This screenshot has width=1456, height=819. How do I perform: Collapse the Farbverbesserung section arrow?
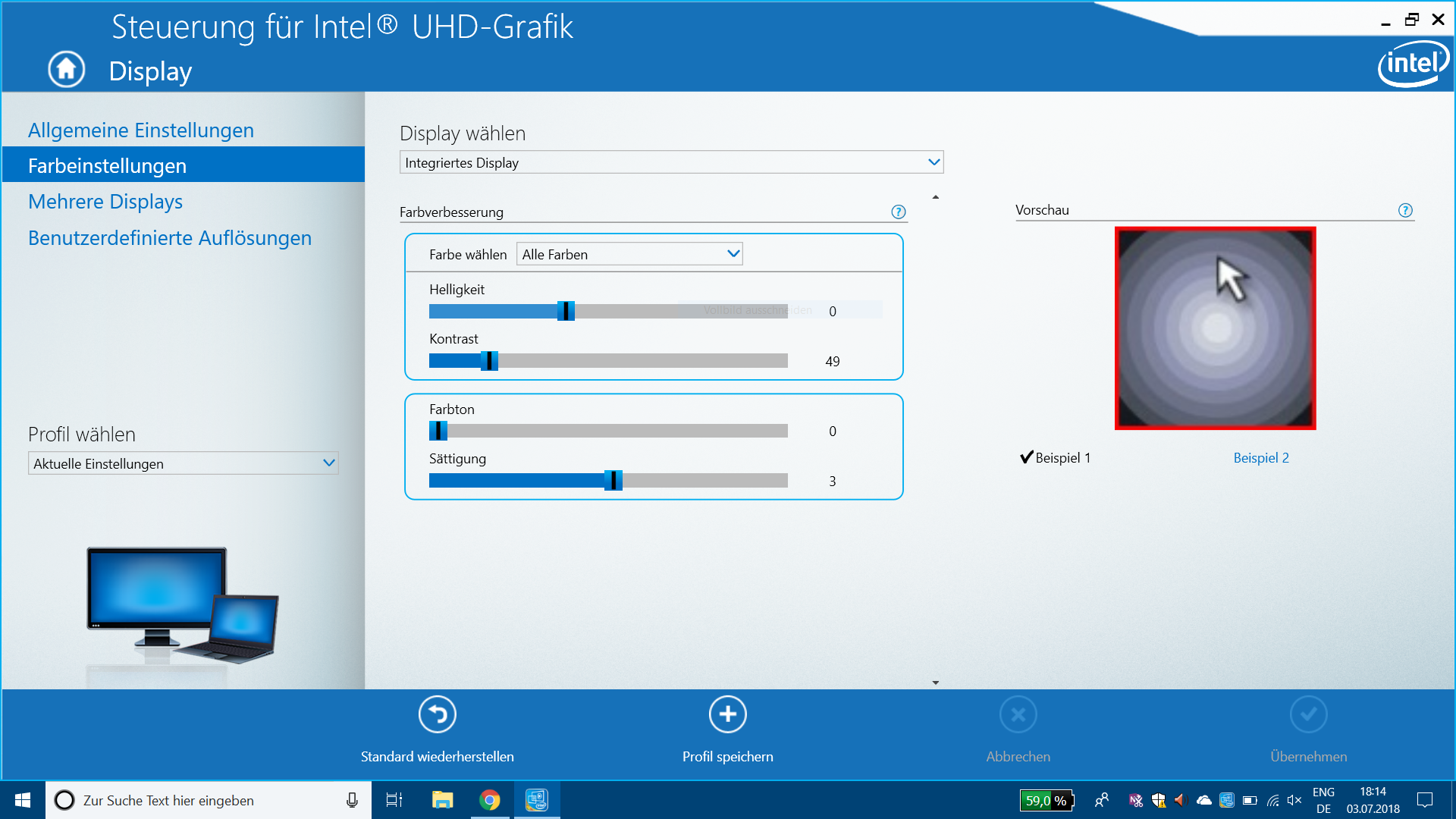click(936, 197)
